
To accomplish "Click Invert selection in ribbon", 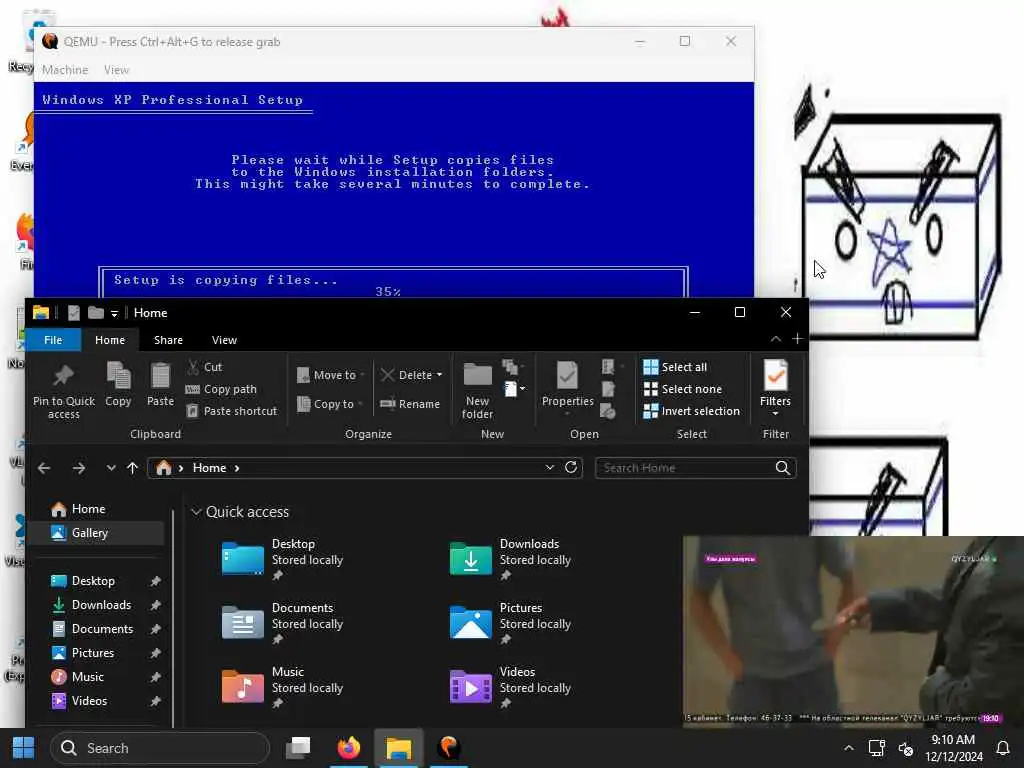I will point(692,411).
